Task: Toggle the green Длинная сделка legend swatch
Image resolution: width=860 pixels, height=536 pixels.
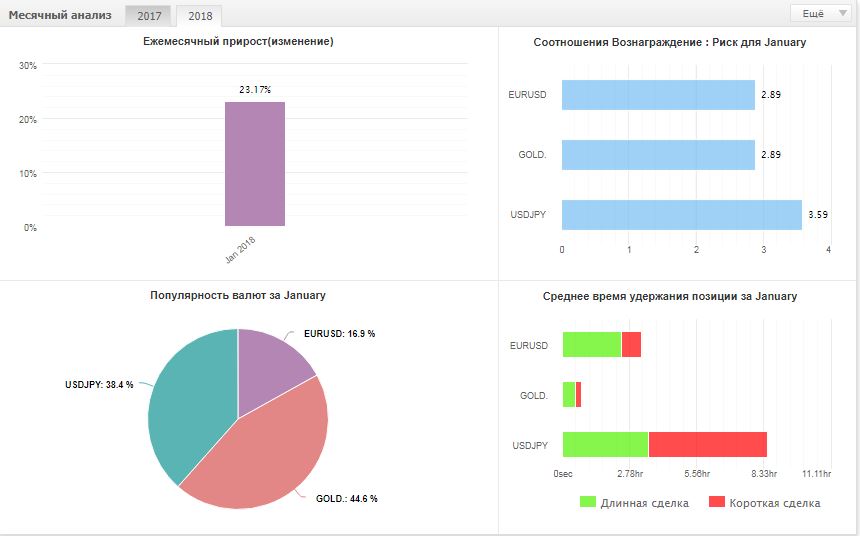Action: 587,501
